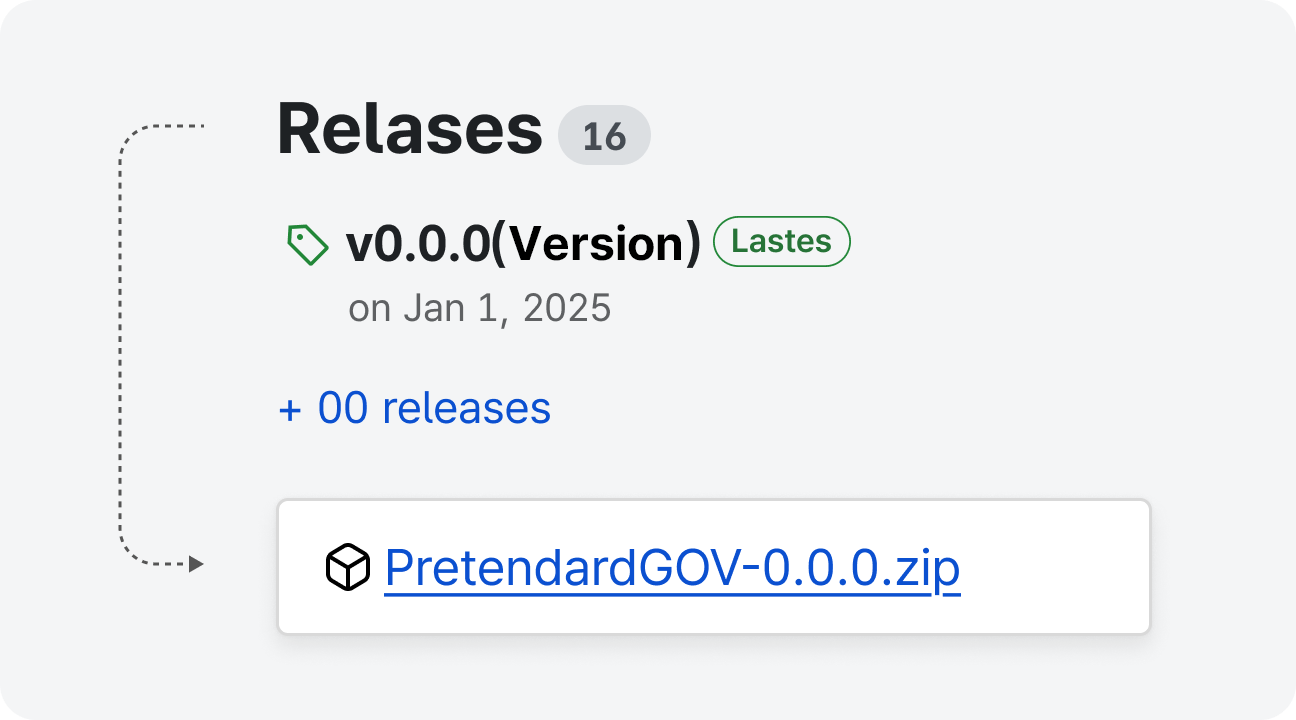The height and width of the screenshot is (720, 1296).
Task: Open the v0.0.0 version number
Action: (417, 244)
